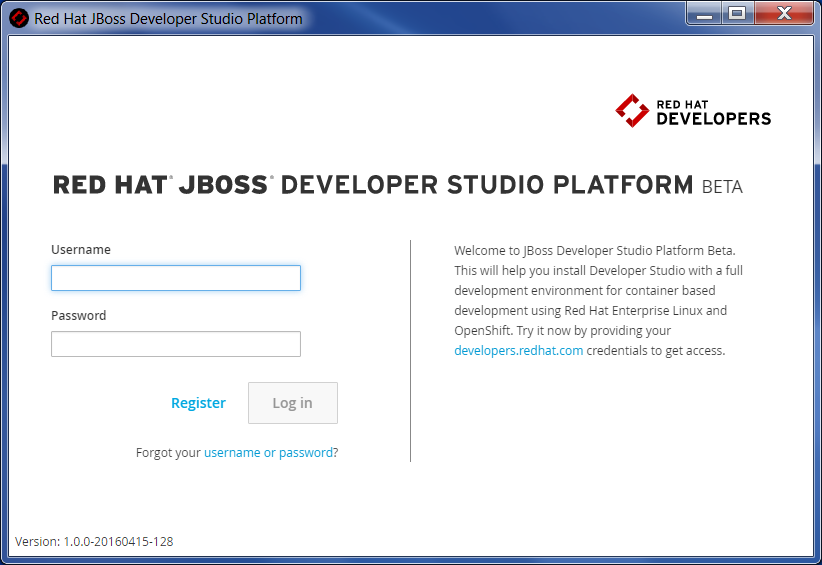This screenshot has height=565, width=822.
Task: Focus the Username input field
Action: tap(176, 278)
